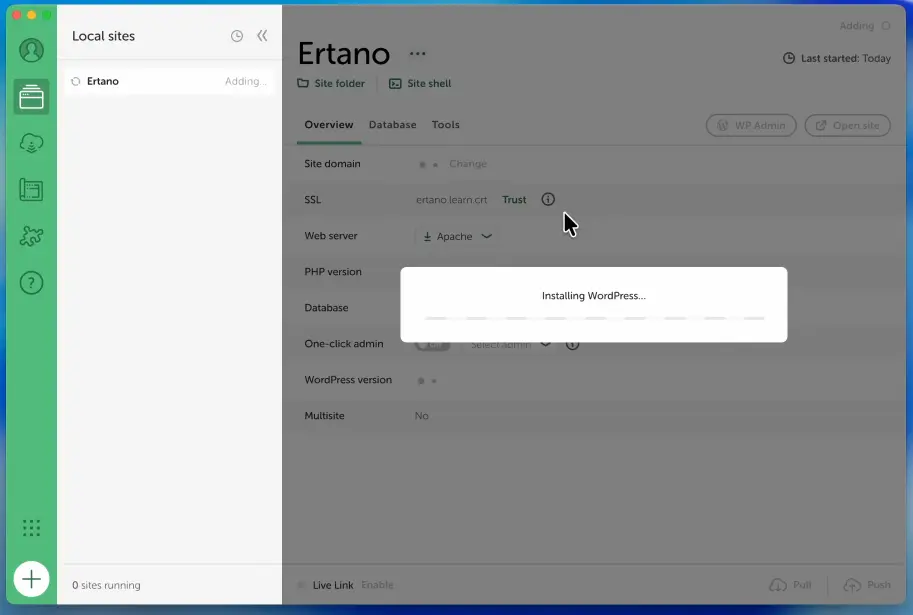The height and width of the screenshot is (615, 913).
Task: Click the Installing WordPress progress bar
Action: click(x=594, y=318)
